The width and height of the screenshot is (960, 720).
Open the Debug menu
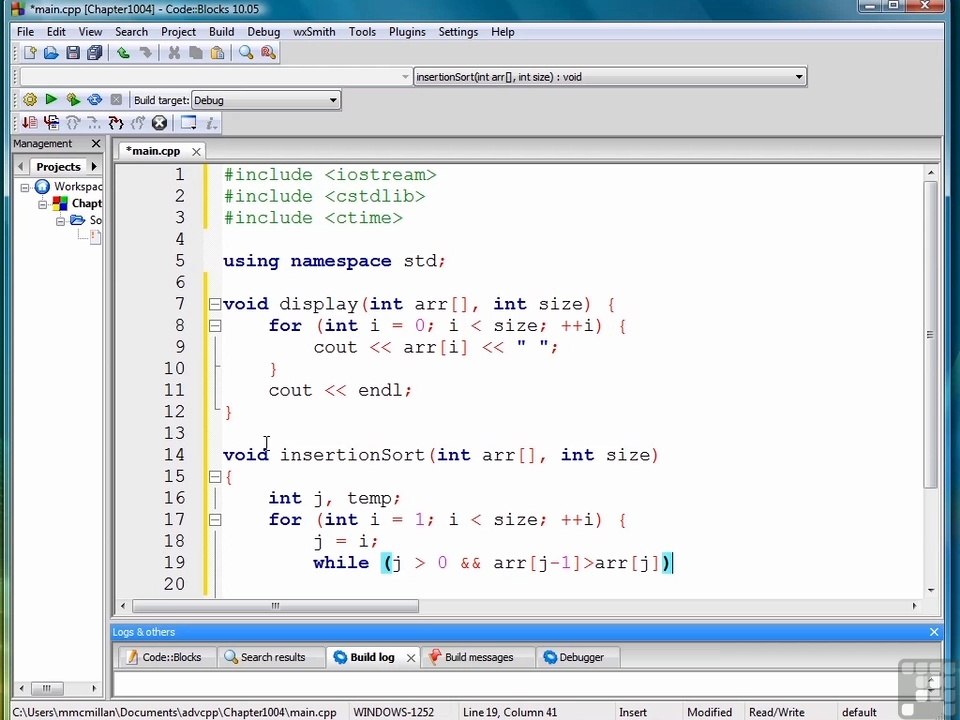(263, 32)
